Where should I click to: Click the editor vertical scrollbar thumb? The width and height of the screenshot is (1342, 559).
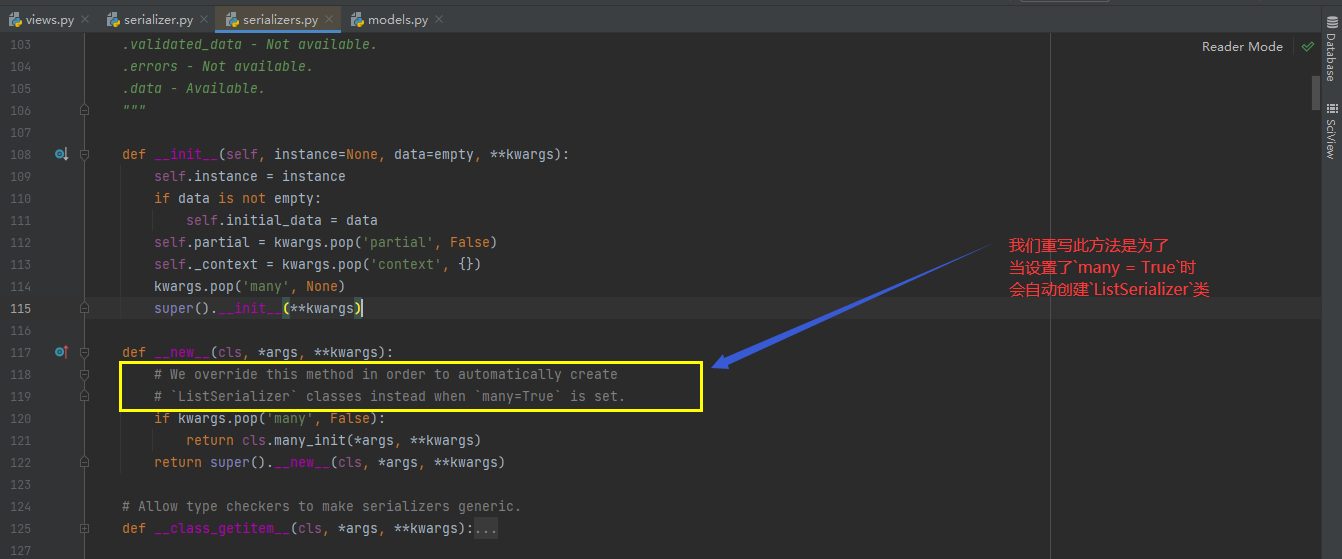[1316, 93]
